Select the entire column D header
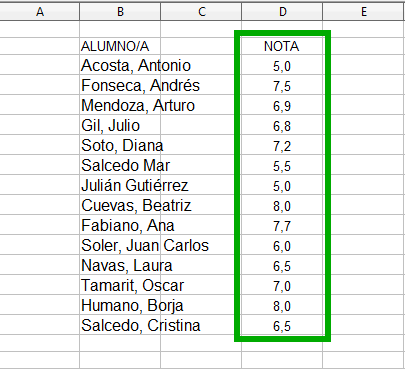This screenshot has height=369, width=405. click(x=282, y=12)
